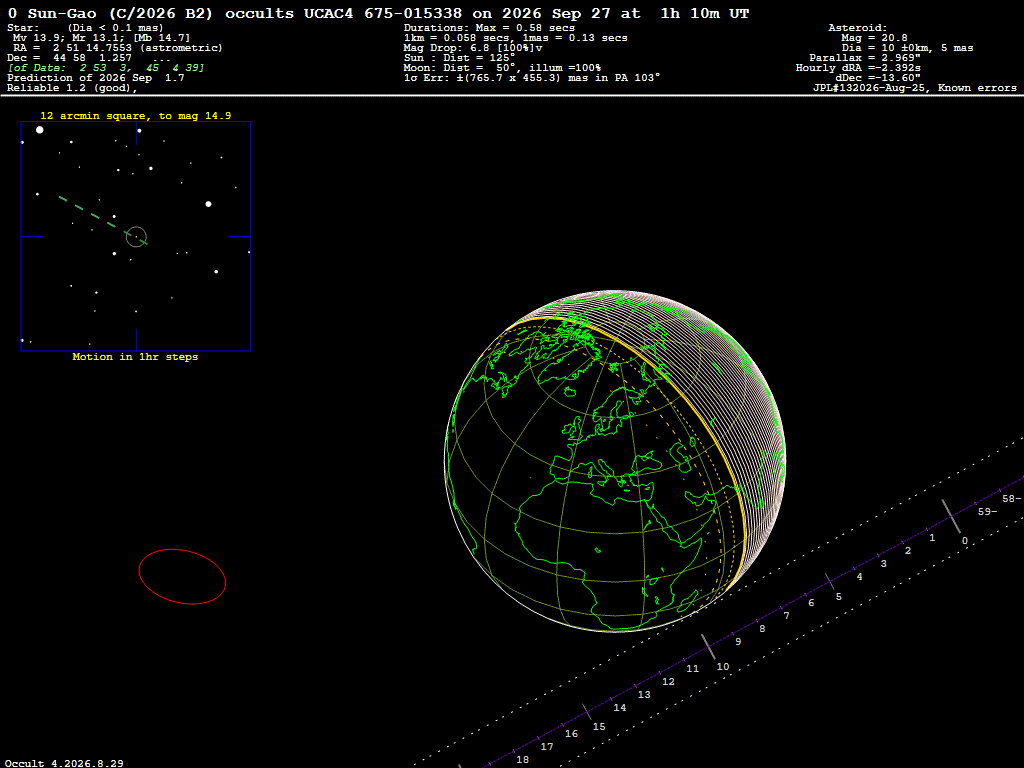The image size is (1024, 768).
Task: Click the target star circle in finder chart
Action: pyautogui.click(x=136, y=236)
